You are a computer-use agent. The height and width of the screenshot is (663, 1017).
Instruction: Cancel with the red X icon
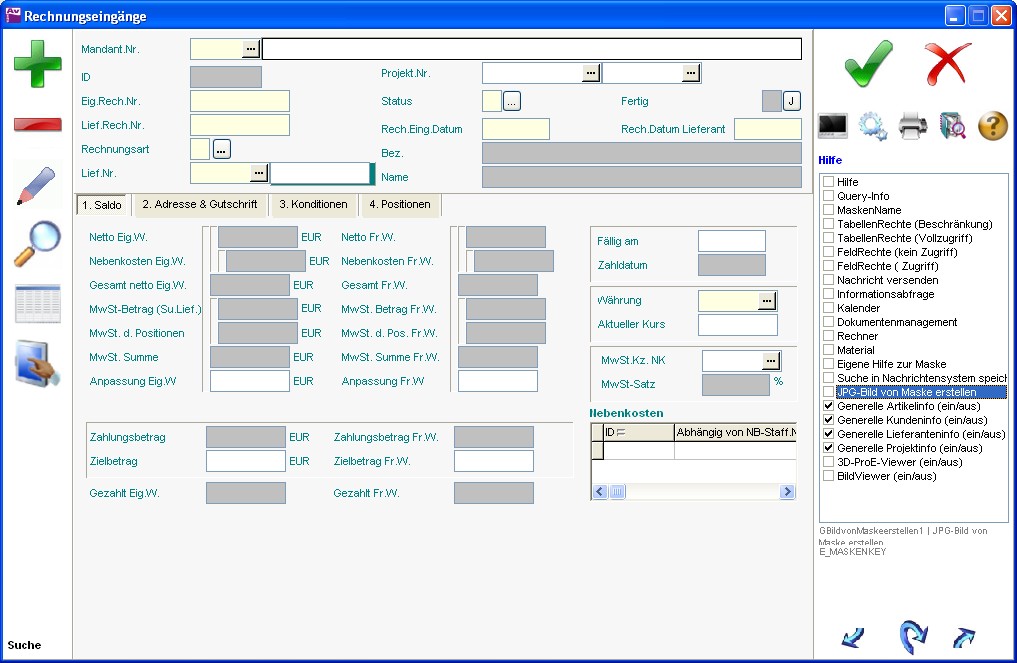click(947, 65)
